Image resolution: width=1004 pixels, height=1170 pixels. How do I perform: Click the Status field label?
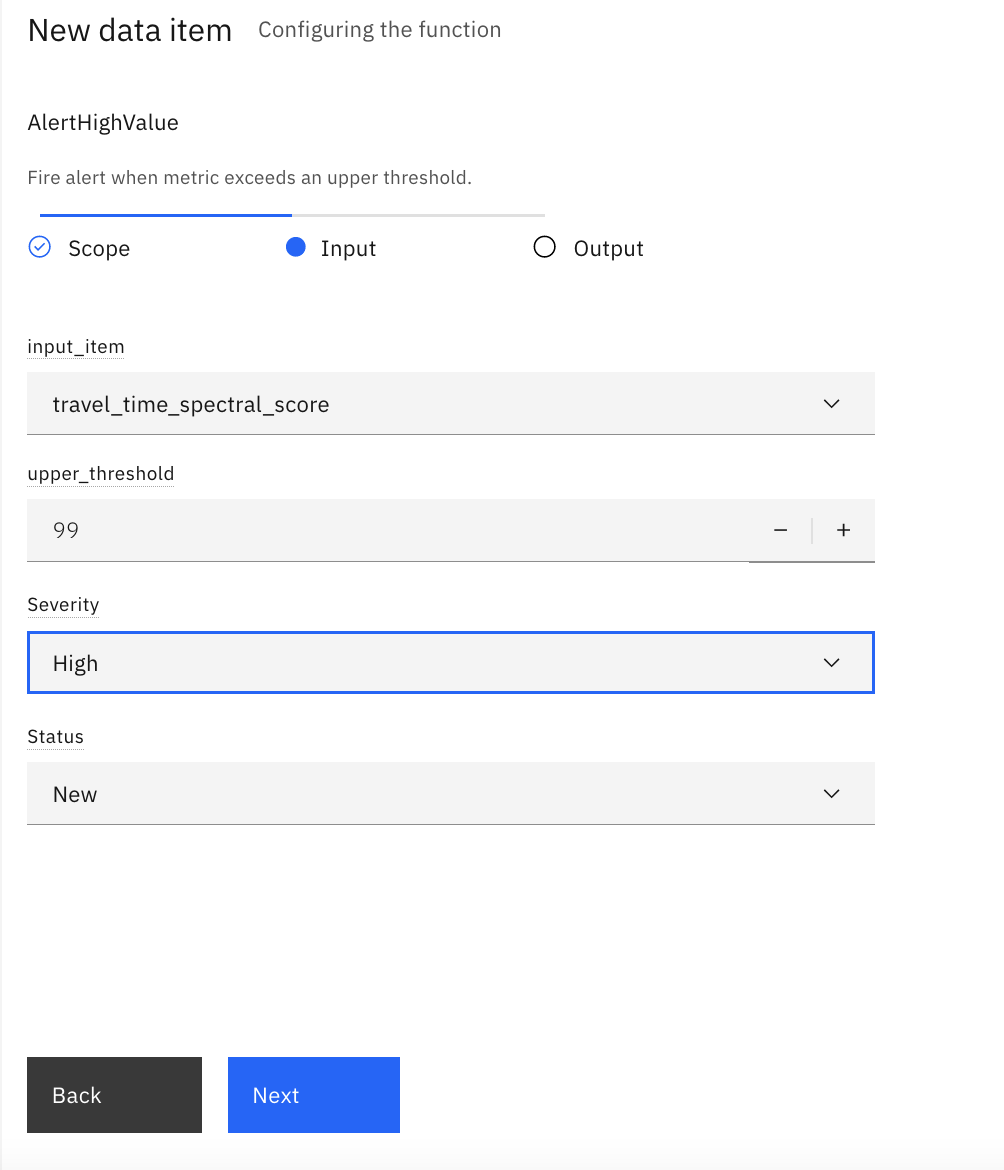point(55,736)
